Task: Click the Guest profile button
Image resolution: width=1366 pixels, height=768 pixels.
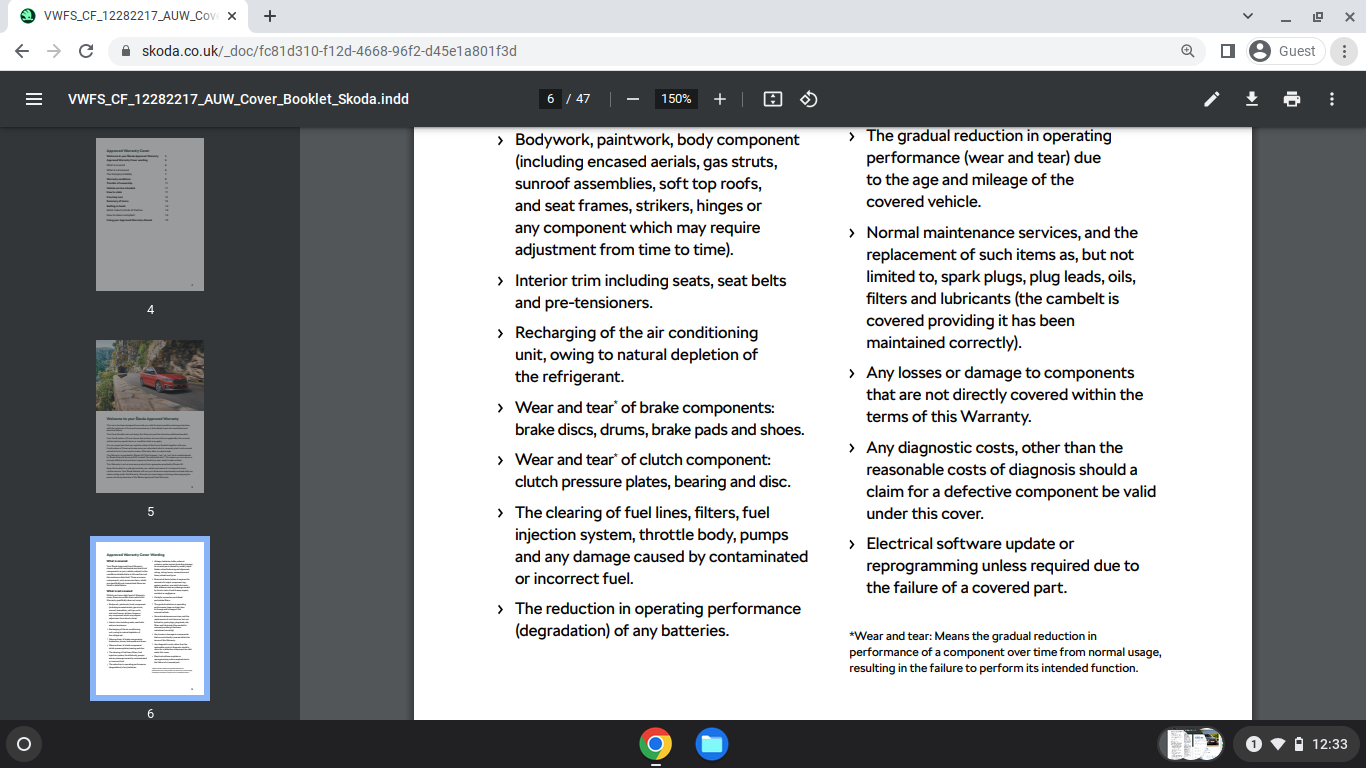Action: (1286, 51)
